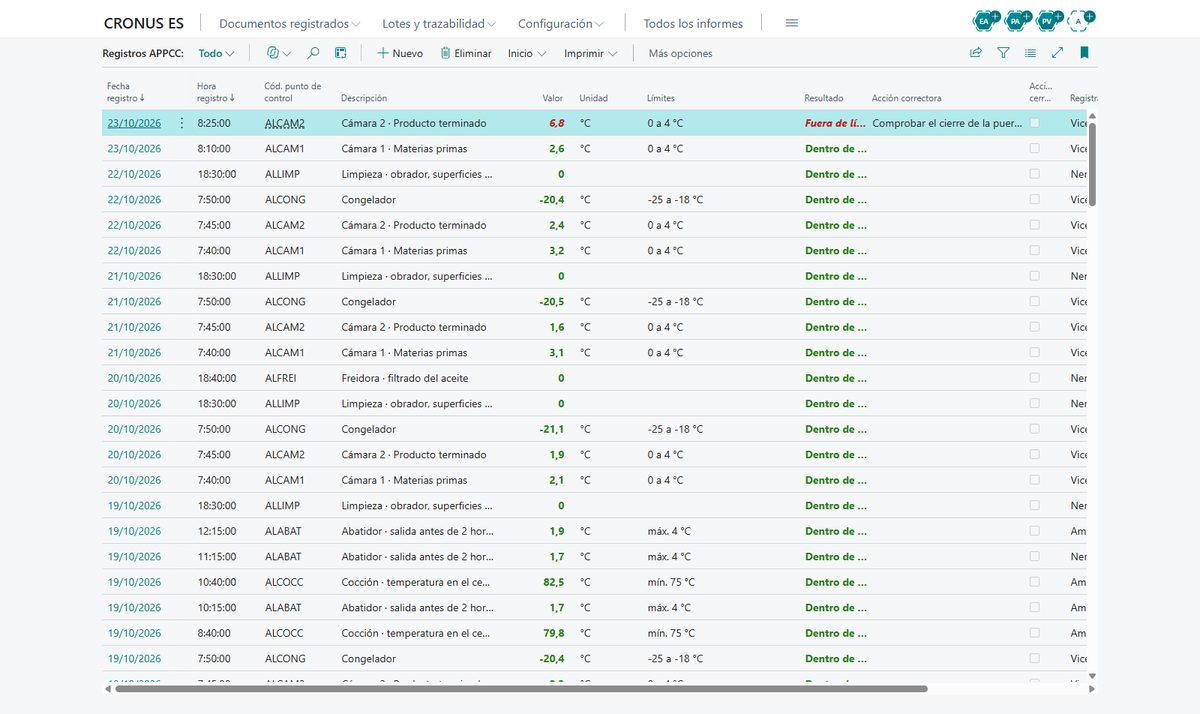Screen dimensions: 1200x714
Task: Click the vertical scrollbar of the records list
Action: point(1092,165)
